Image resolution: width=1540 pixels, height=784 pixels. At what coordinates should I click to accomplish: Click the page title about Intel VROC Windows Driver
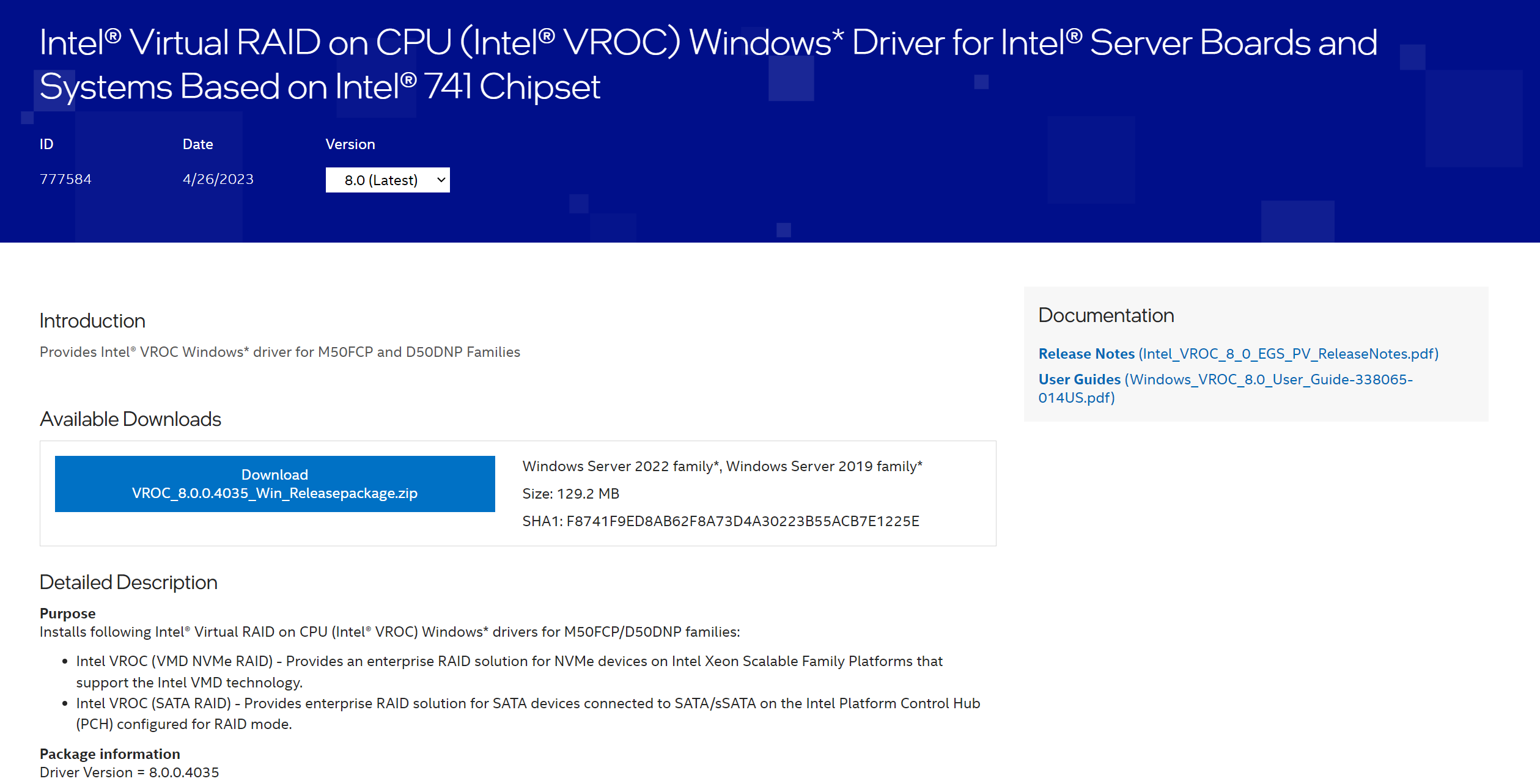(x=708, y=64)
